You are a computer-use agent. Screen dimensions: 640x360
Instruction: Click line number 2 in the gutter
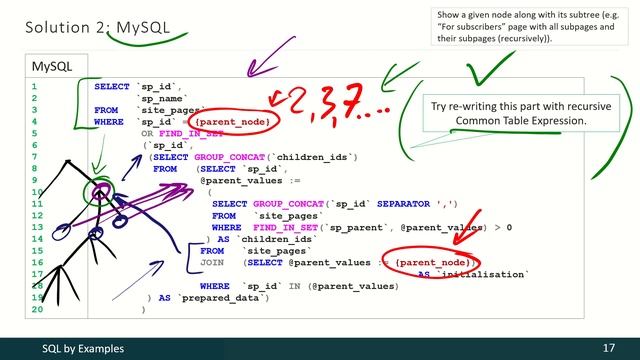tap(34, 98)
